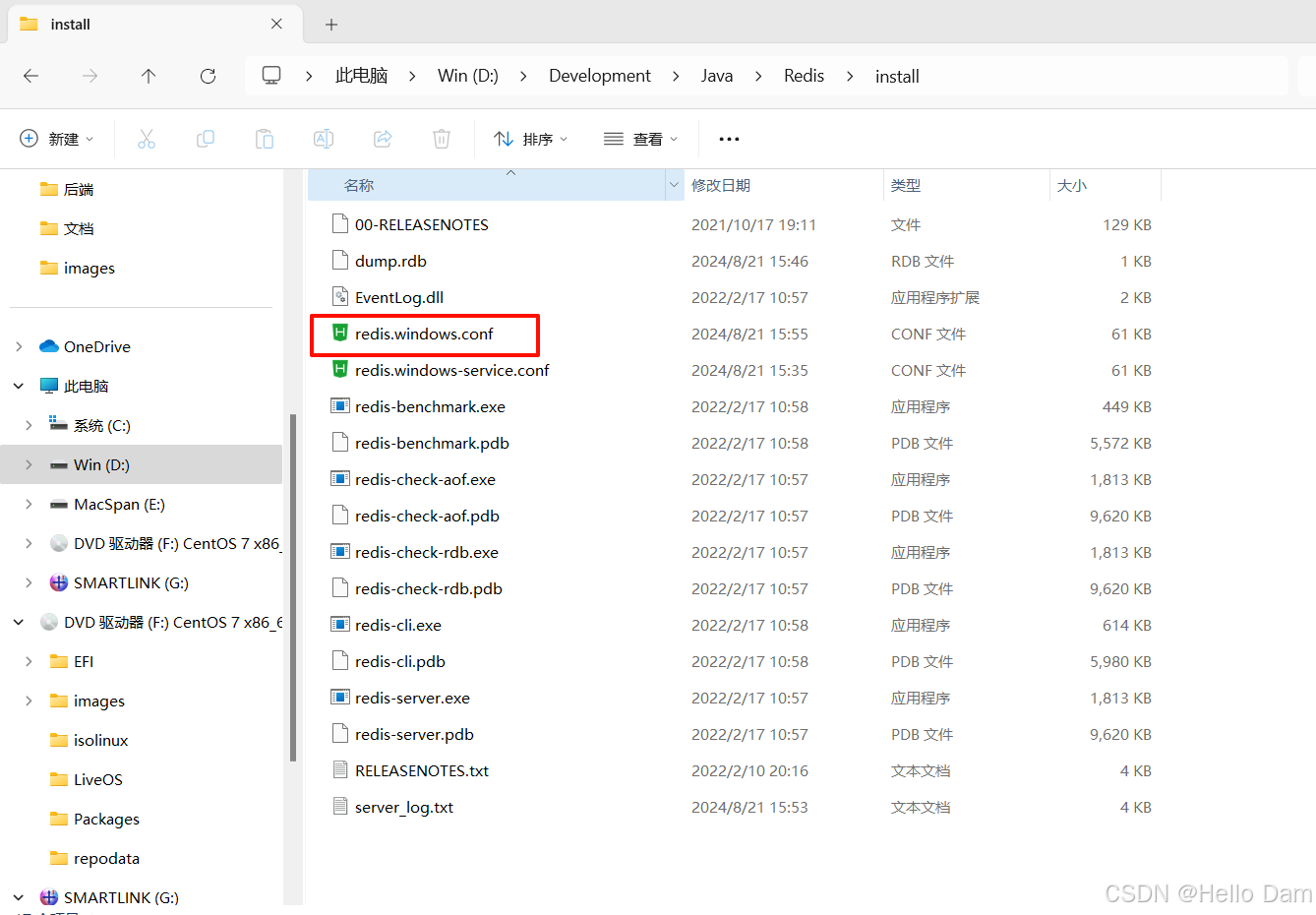The image size is (1316, 915).
Task: Click the Share icon in toolbar
Action: tap(383, 139)
